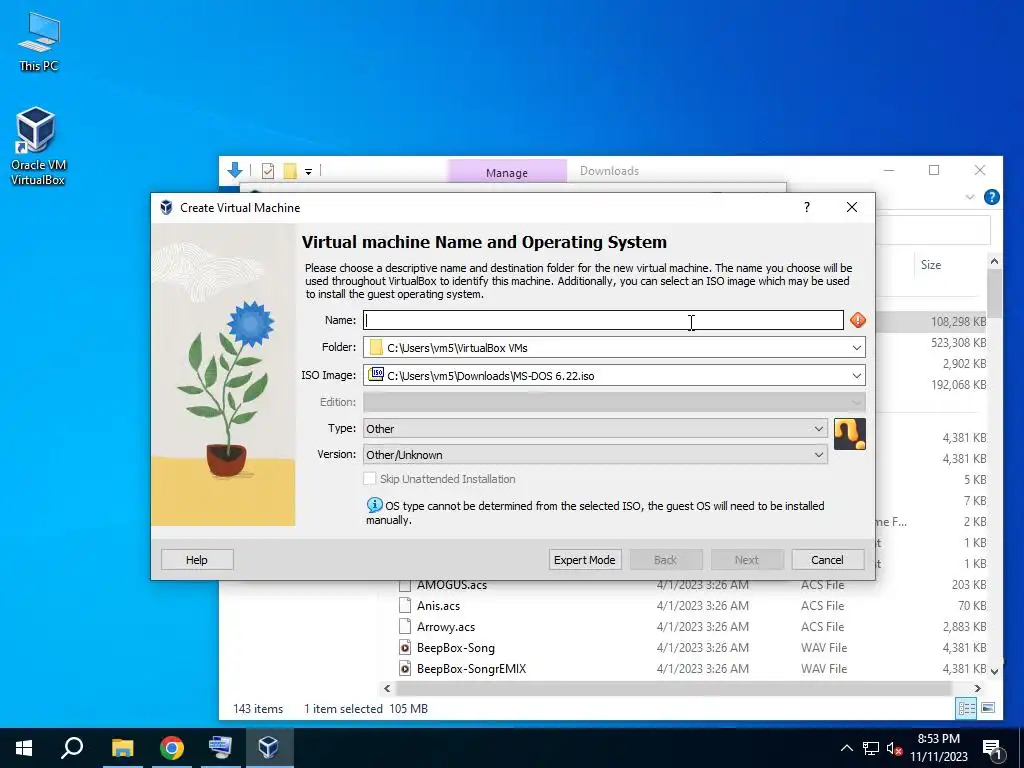Open the Manage tab in Explorer
This screenshot has height=768, width=1024.
tap(507, 172)
